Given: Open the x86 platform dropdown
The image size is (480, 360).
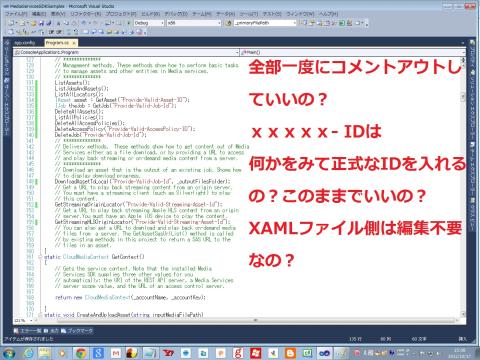Looking at the screenshot, I should tap(194, 23).
